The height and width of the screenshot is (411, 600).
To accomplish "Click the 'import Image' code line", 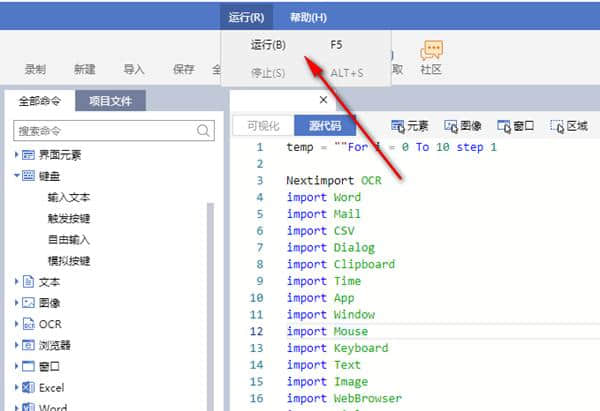I will tap(327, 382).
